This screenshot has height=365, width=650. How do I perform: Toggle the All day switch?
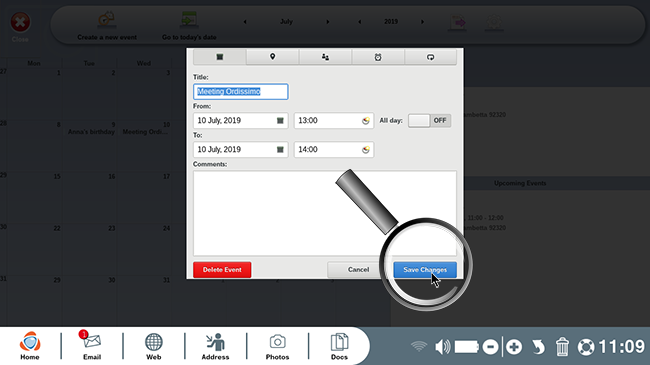pyautogui.click(x=429, y=121)
